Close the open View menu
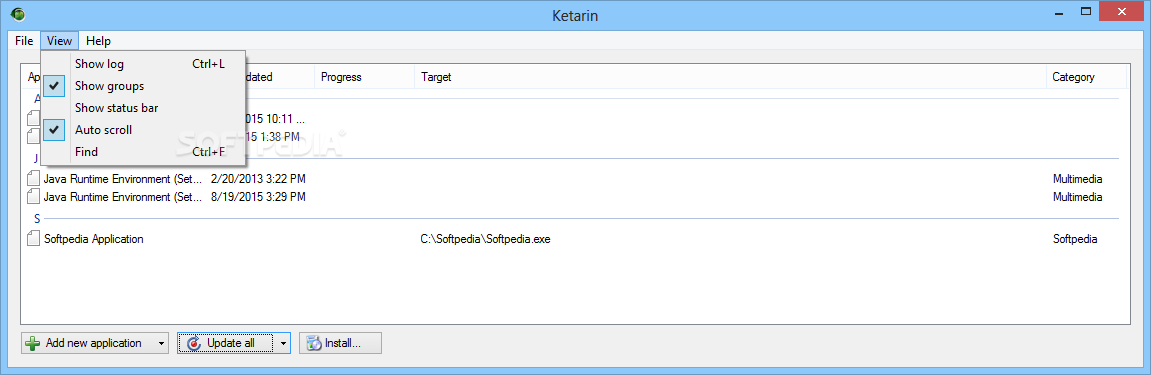 click(59, 40)
